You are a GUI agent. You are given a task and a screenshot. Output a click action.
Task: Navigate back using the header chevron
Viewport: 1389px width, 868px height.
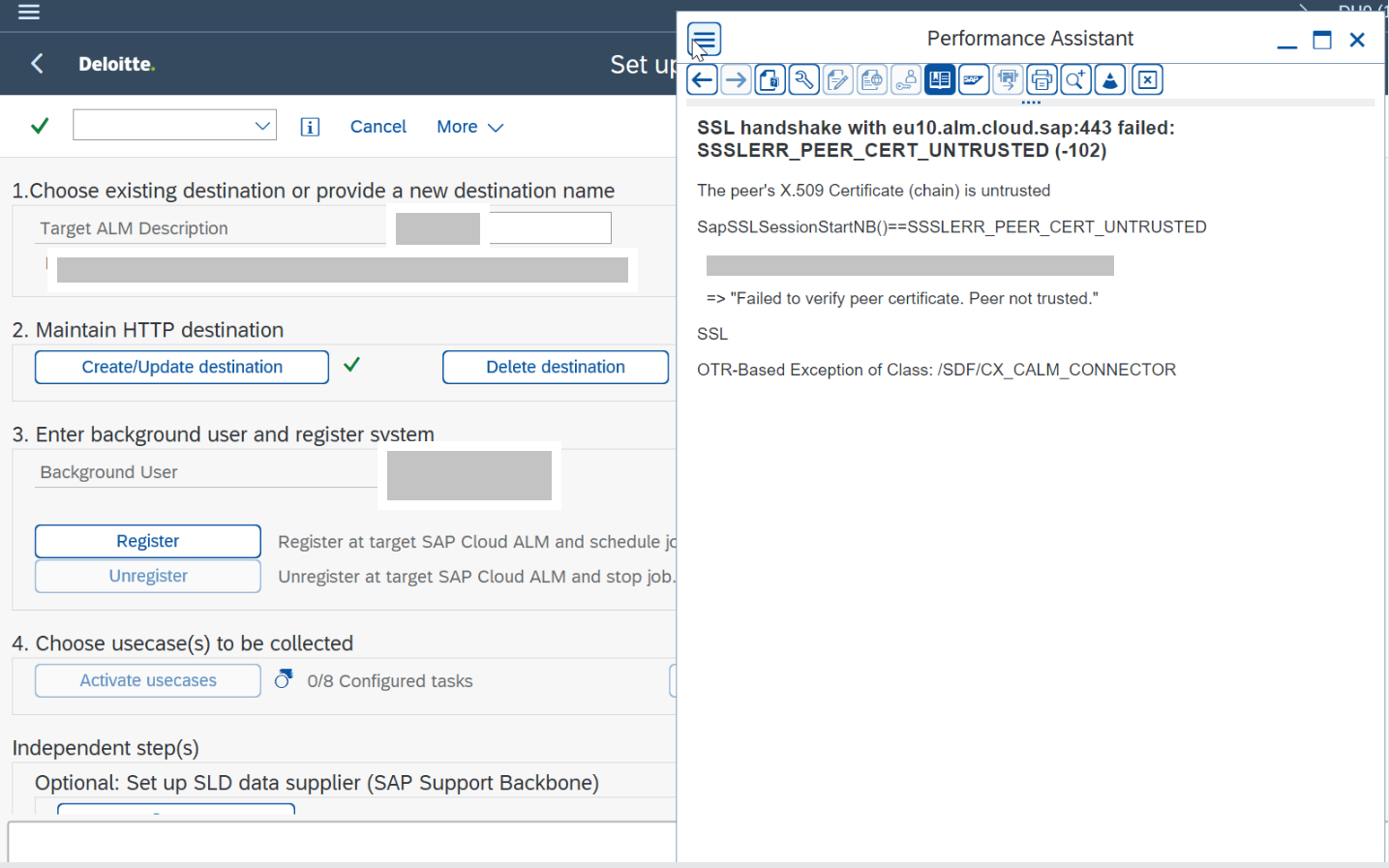pyautogui.click(x=37, y=64)
